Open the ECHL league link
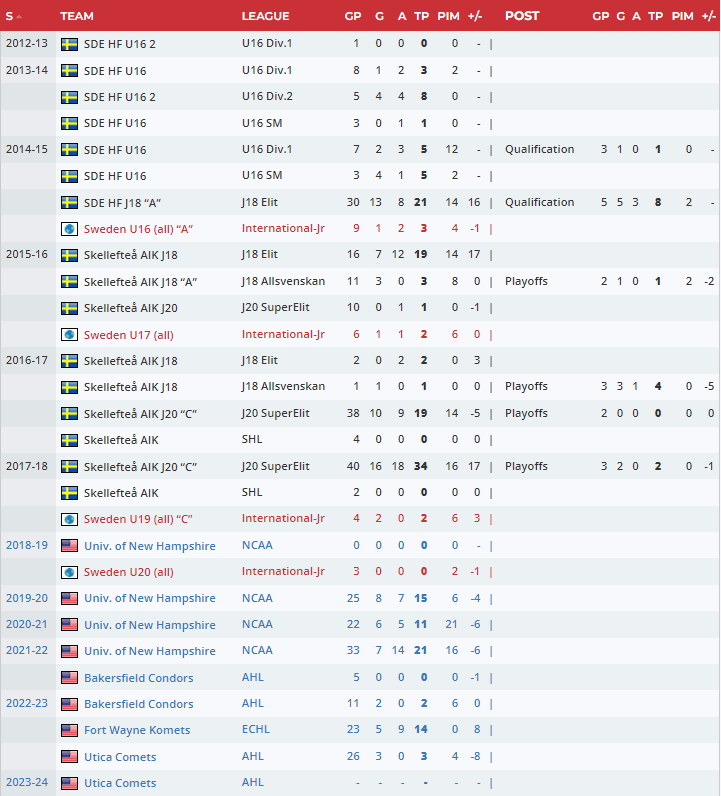 256,730
